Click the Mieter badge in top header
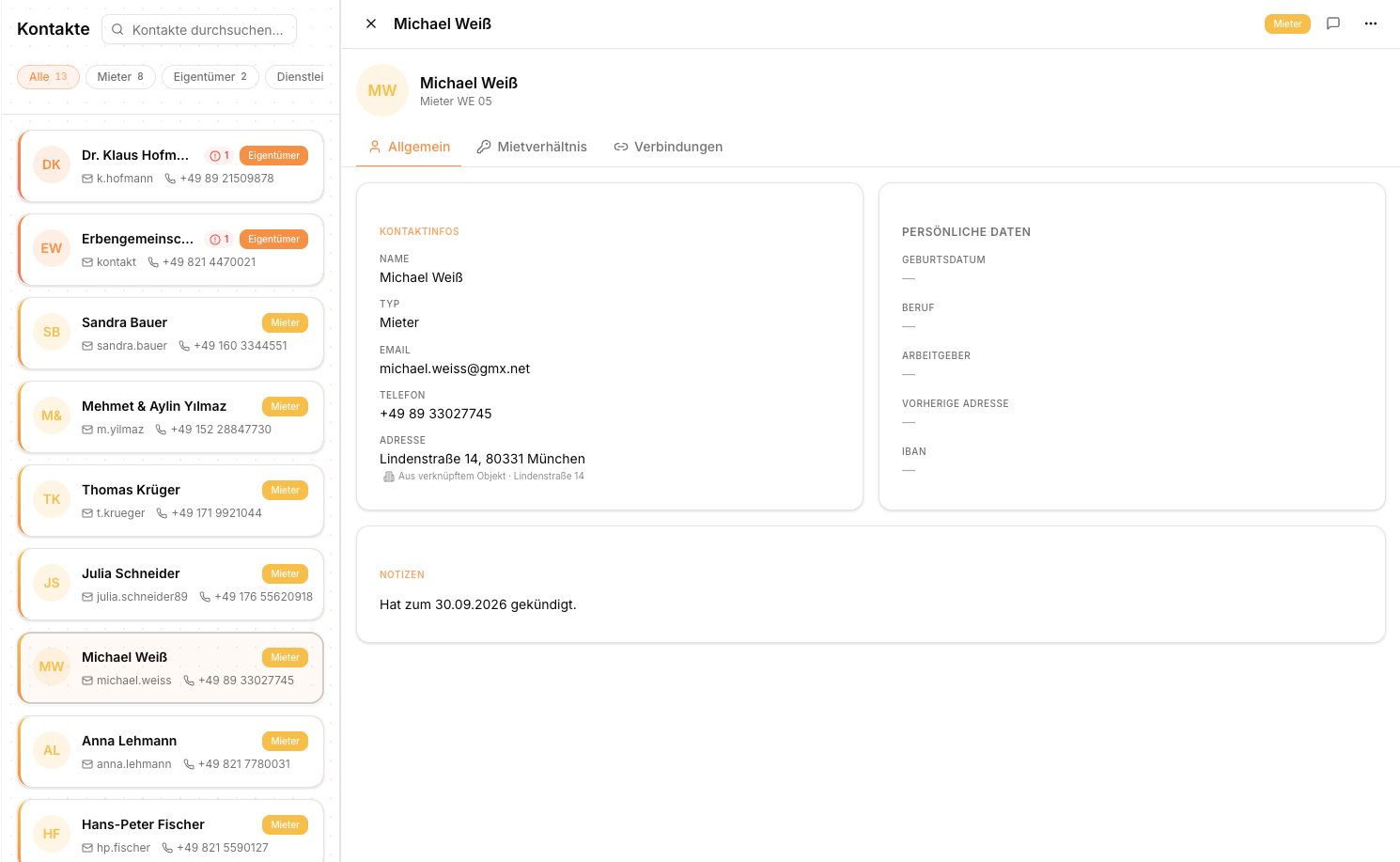 tap(1287, 24)
